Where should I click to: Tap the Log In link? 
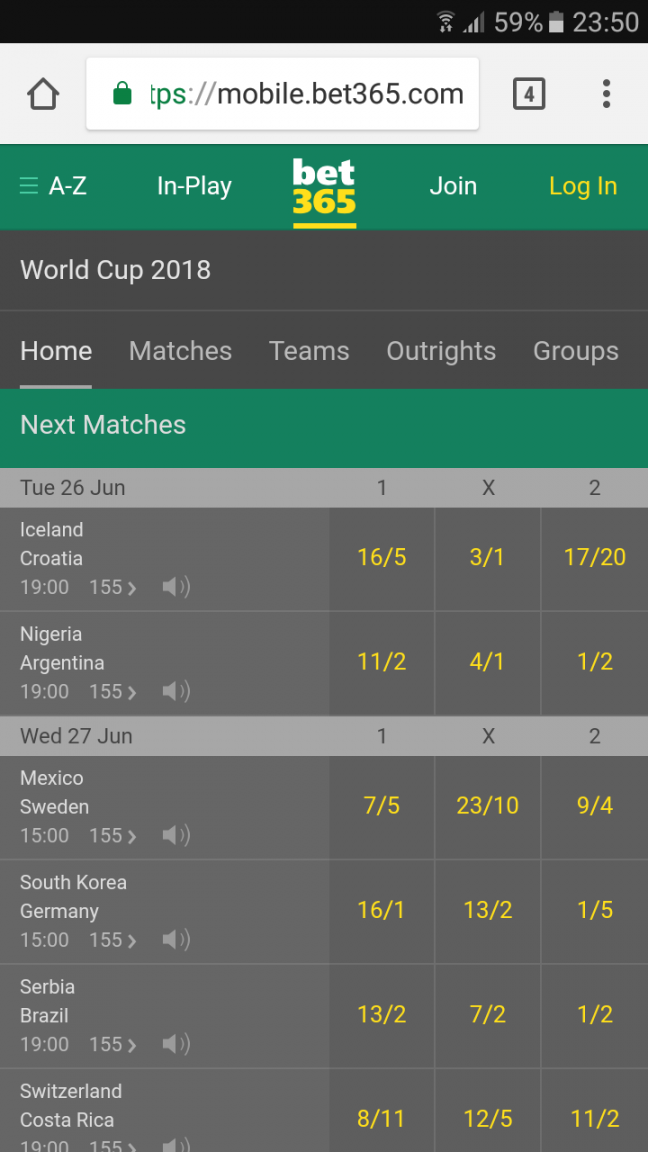coord(583,187)
